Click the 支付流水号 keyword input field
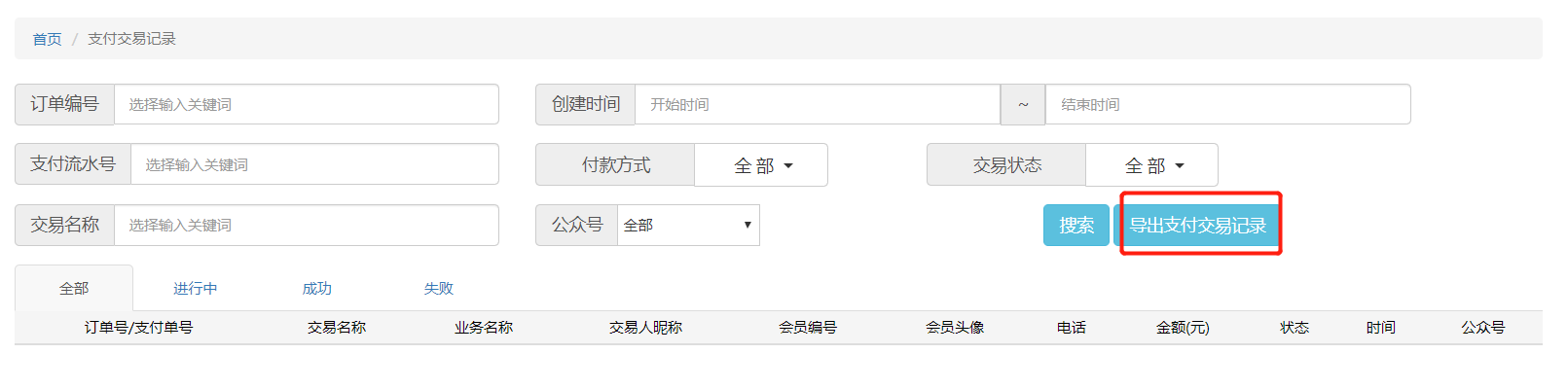This screenshot has height=389, width=1568. point(313,164)
